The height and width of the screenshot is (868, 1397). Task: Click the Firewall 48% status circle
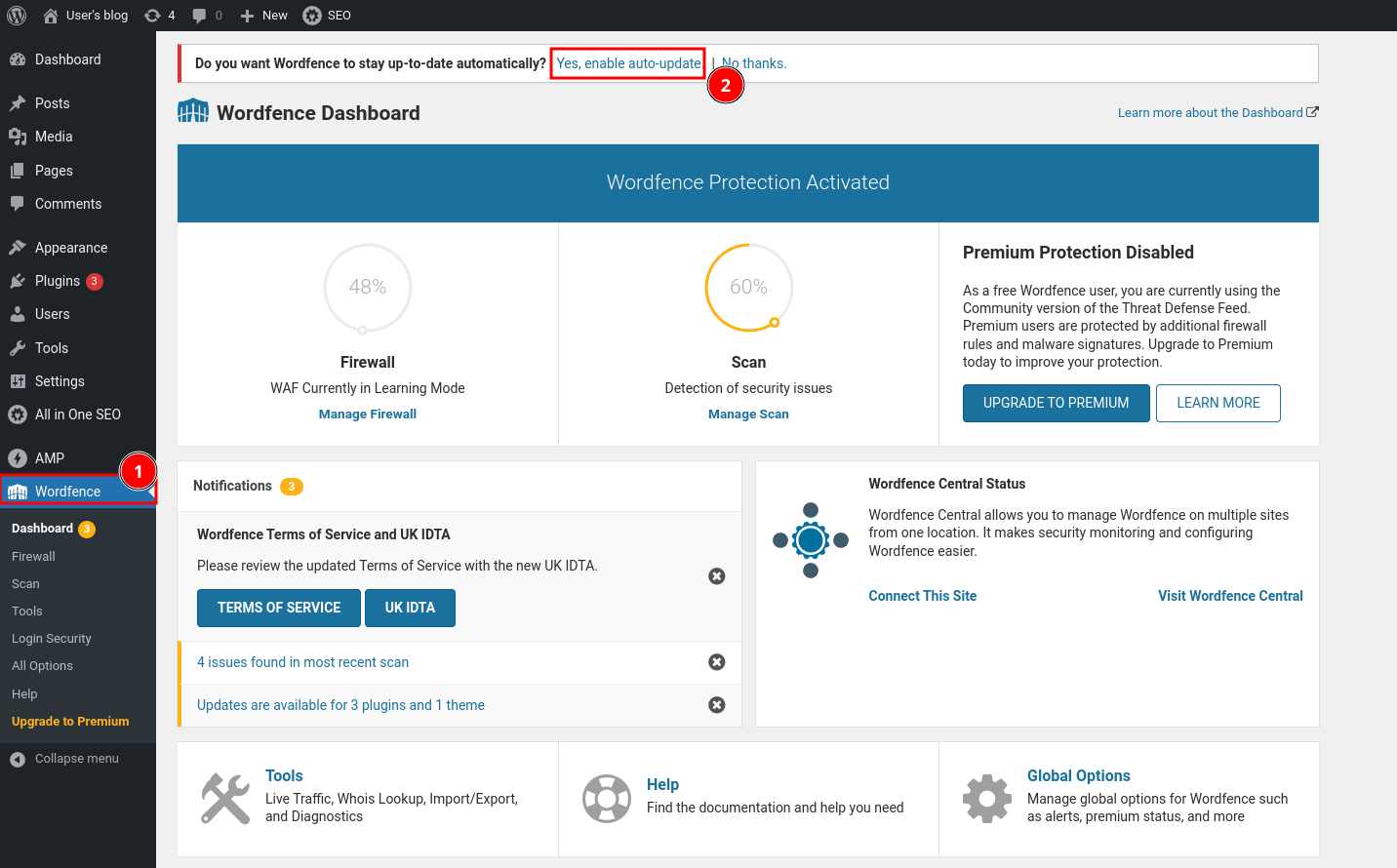coord(368,288)
